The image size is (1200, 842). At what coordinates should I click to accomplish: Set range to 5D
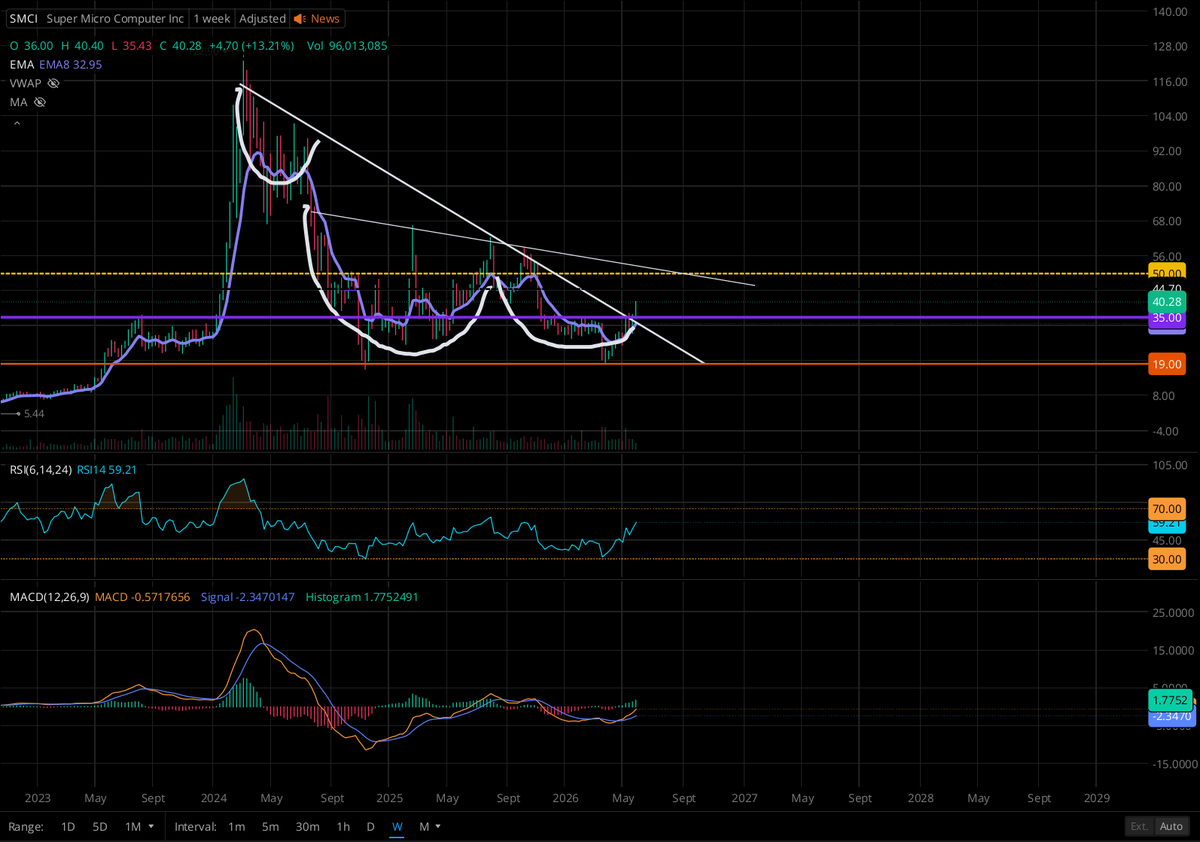click(100, 827)
